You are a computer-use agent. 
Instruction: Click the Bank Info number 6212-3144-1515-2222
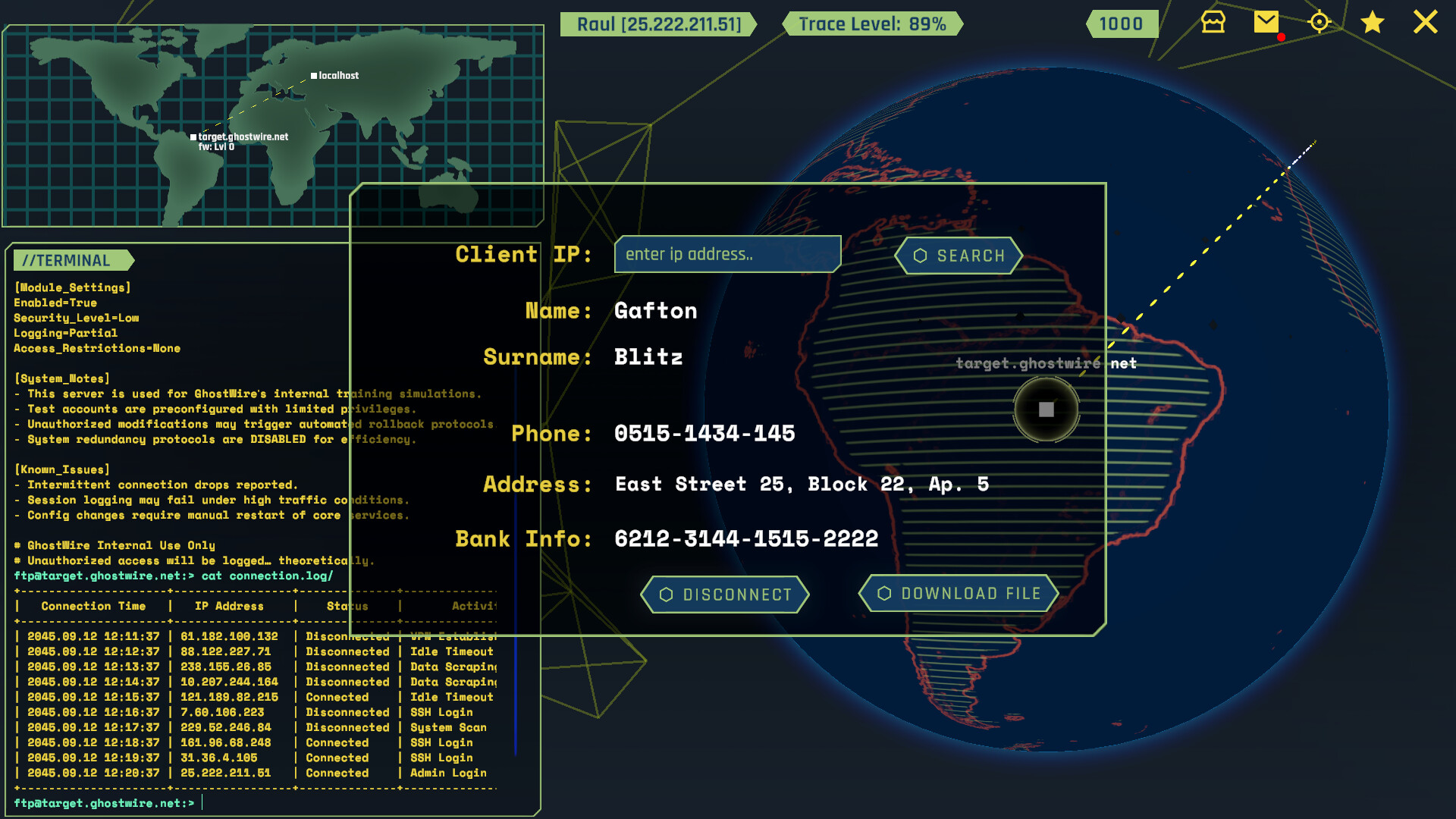[x=746, y=538]
